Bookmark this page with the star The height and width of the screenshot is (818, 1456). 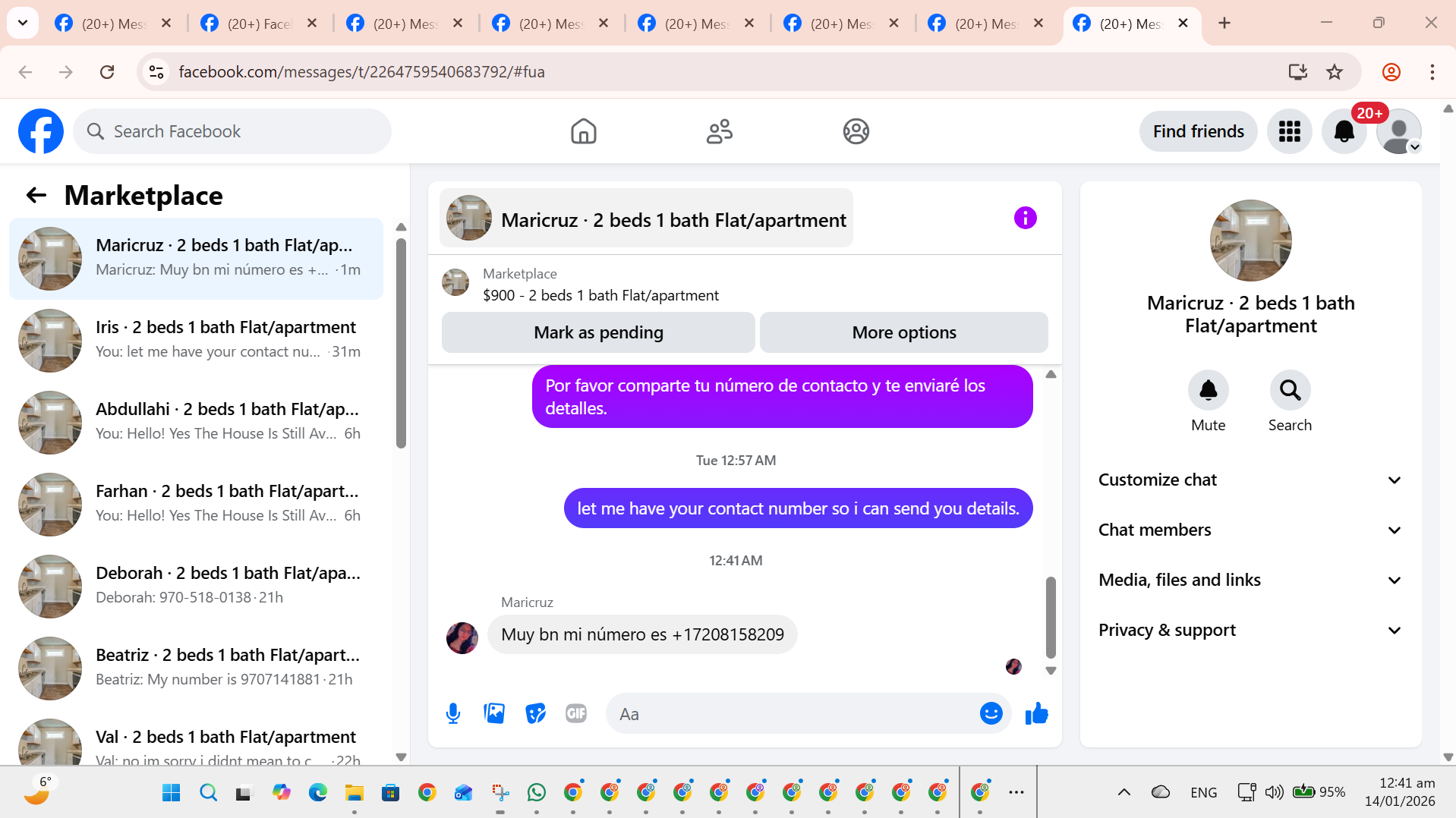point(1334,72)
